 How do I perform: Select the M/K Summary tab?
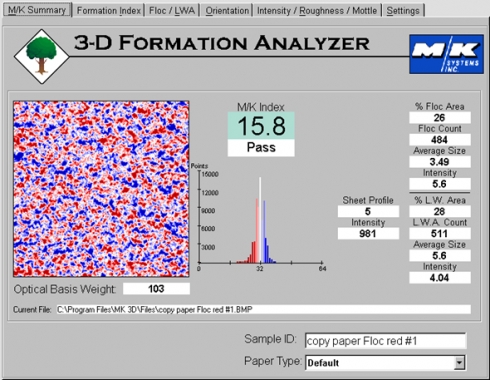click(x=37, y=10)
